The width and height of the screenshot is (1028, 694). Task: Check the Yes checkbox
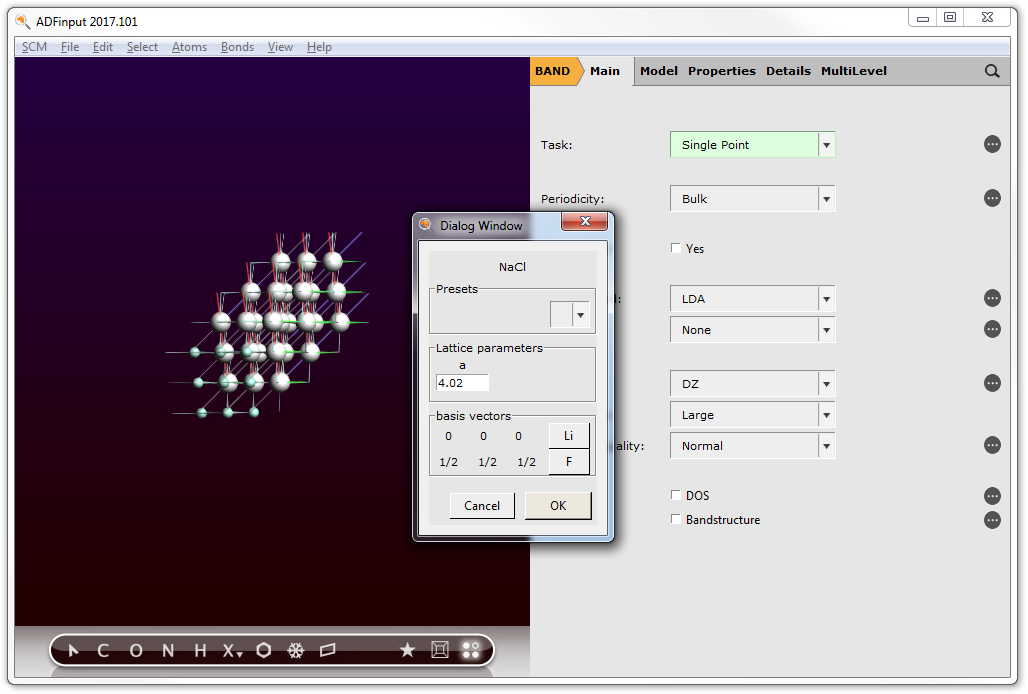(676, 248)
